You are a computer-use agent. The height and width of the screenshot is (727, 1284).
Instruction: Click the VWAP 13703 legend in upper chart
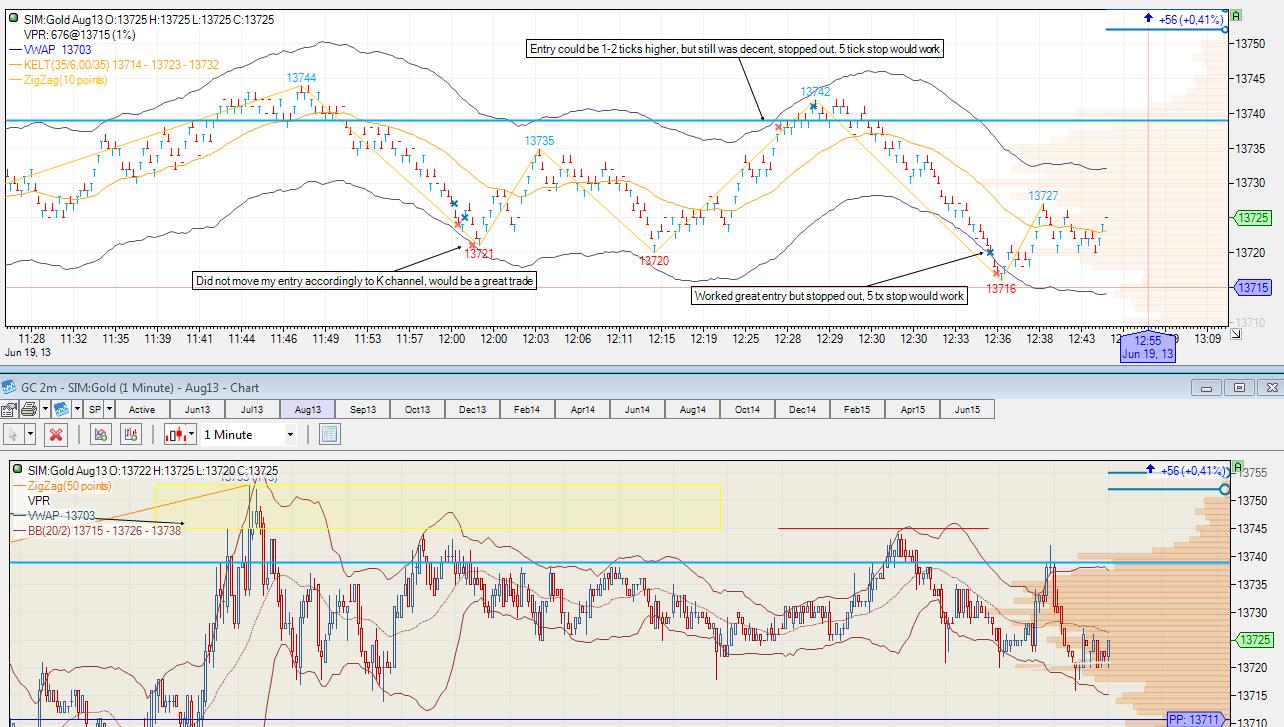click(x=51, y=50)
